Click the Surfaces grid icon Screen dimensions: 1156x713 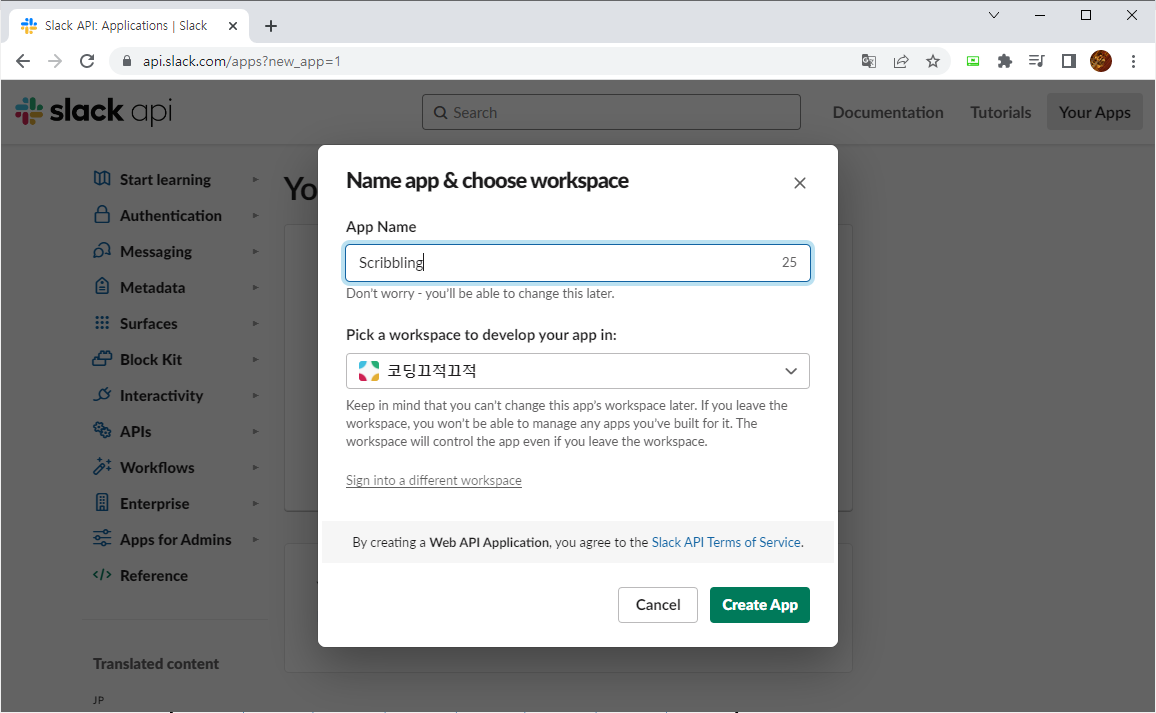pyautogui.click(x=102, y=323)
